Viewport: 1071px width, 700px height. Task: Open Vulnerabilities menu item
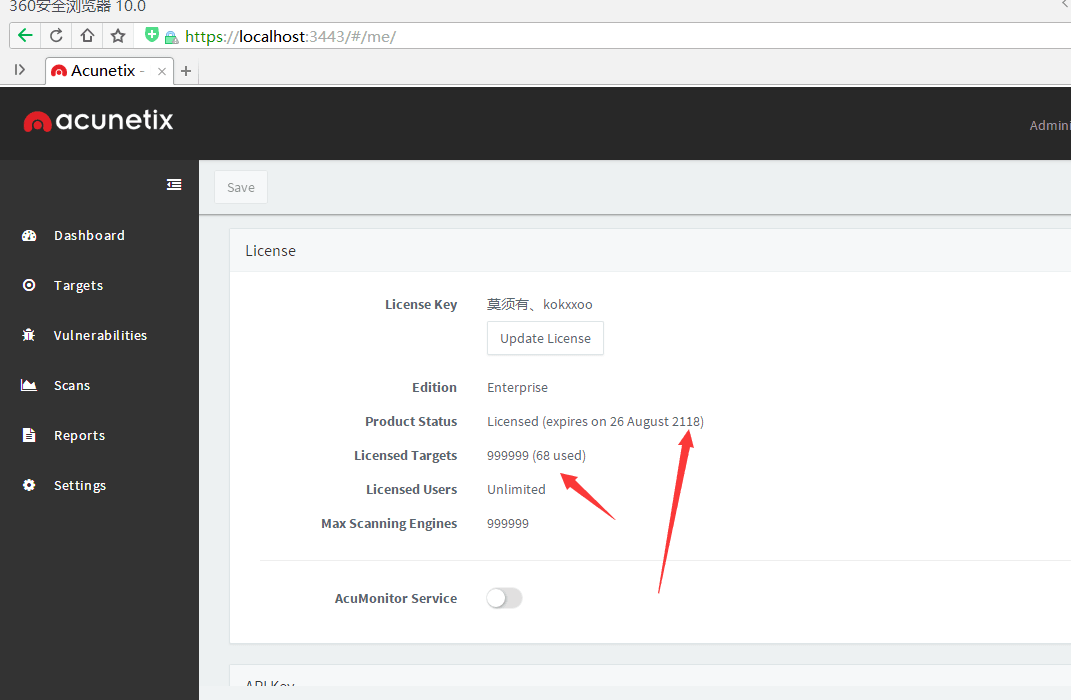(x=99, y=335)
